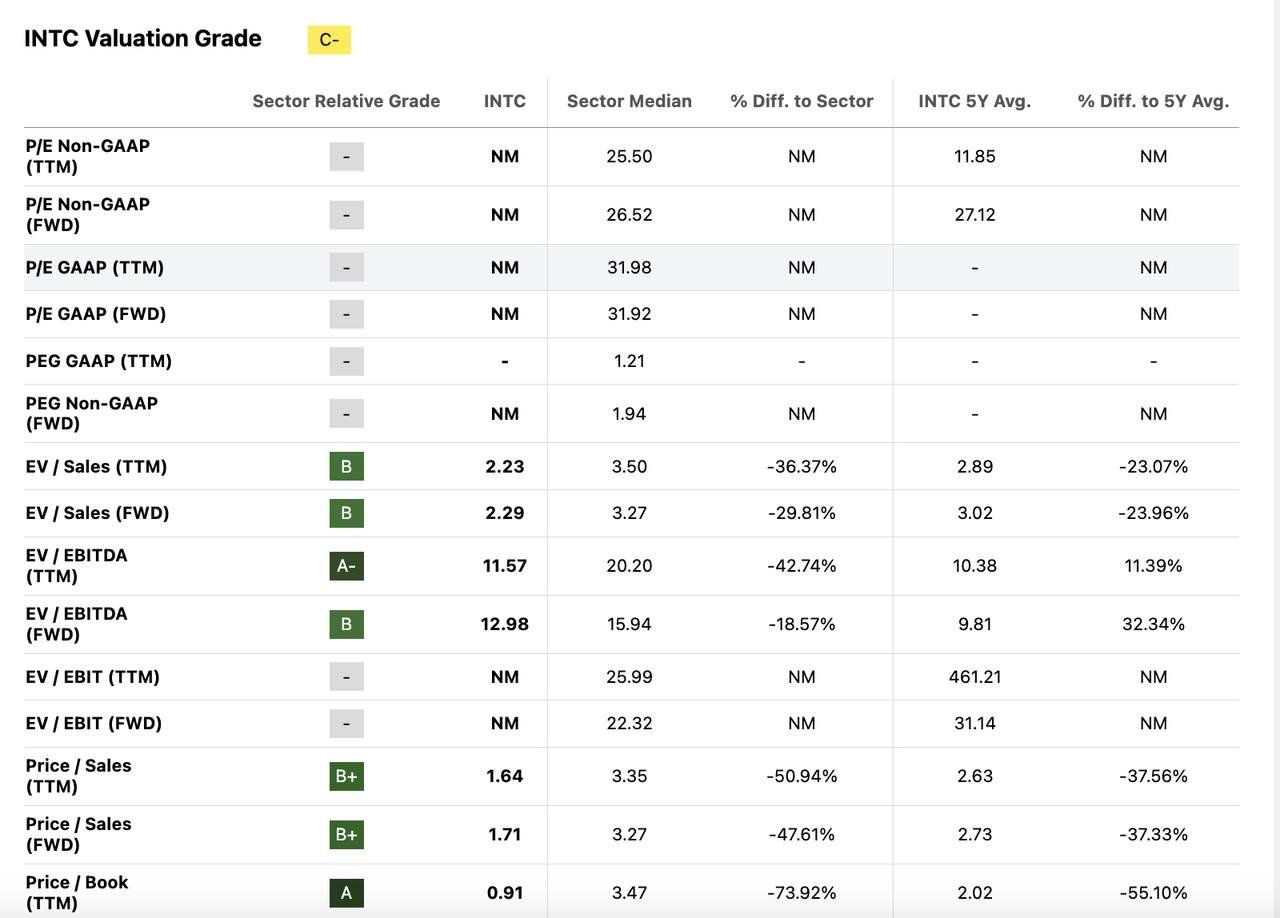Click the 5Y average value 31.14

(x=975, y=723)
